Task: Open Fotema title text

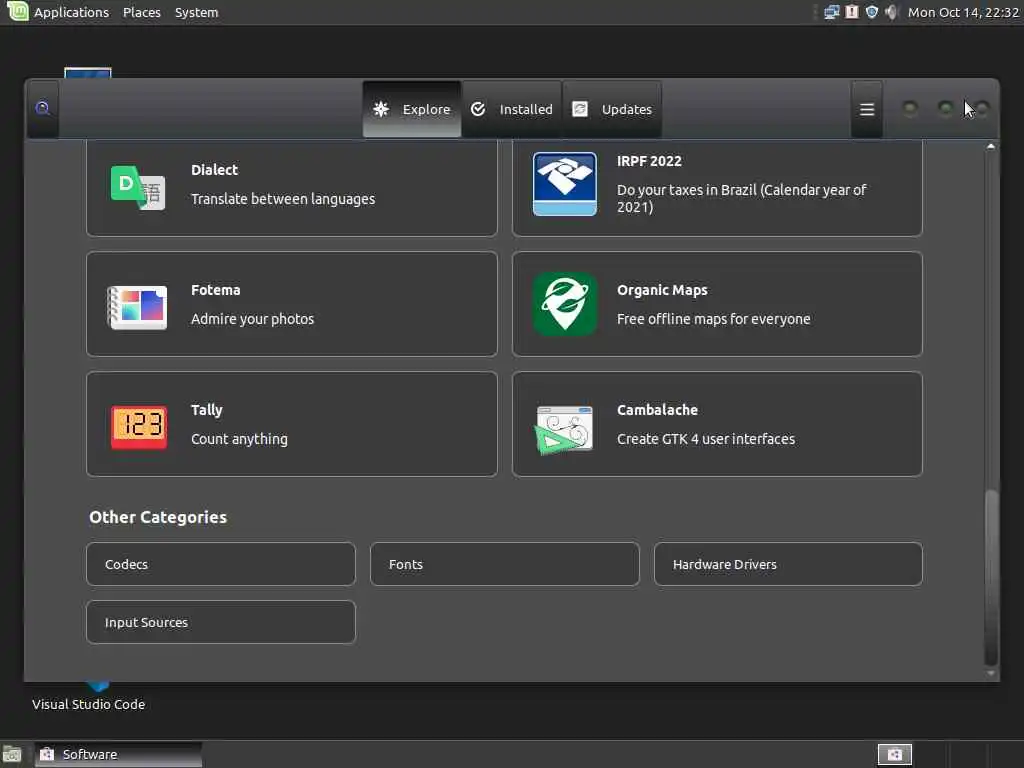Action: [x=216, y=290]
